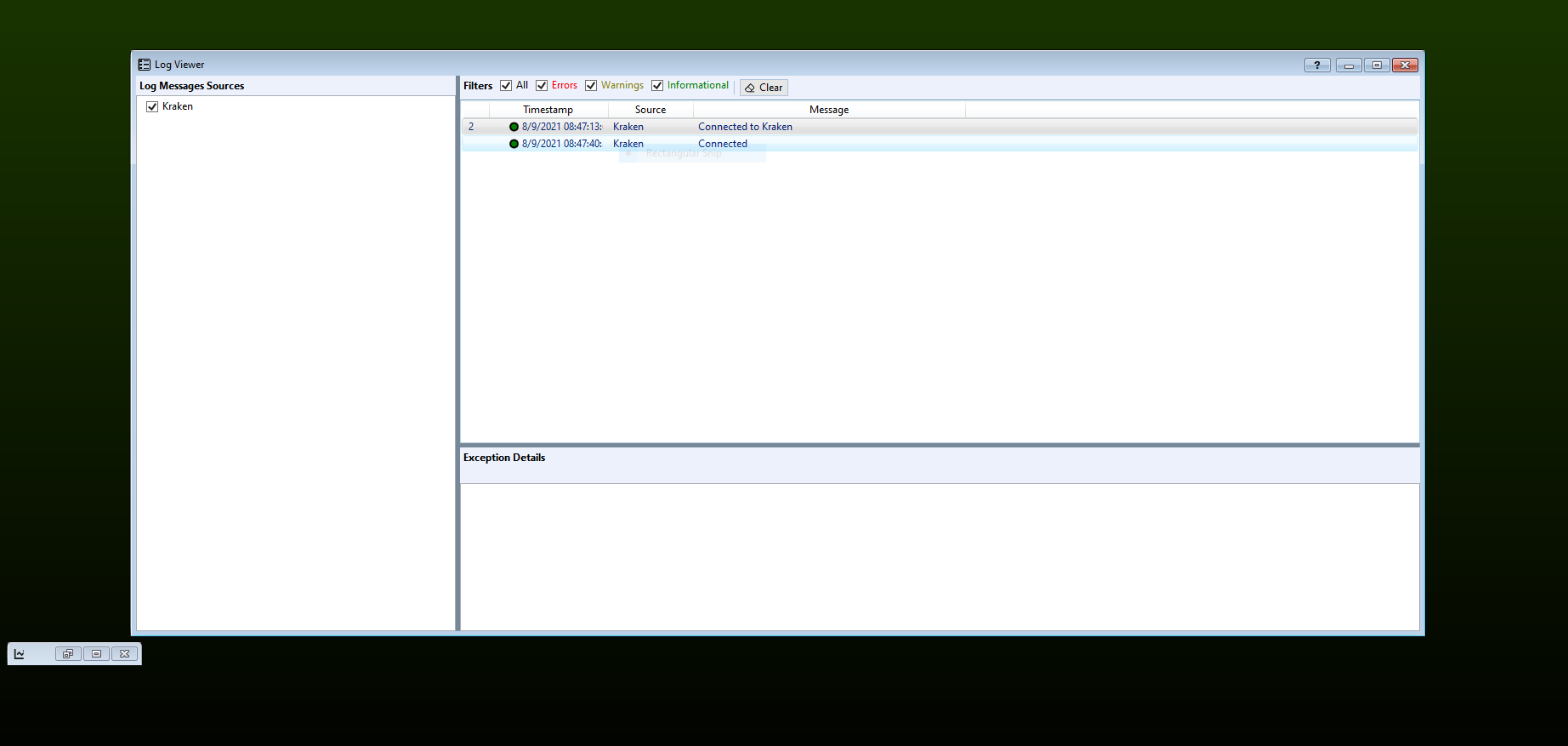
Task: Disable the Warnings filter
Action: 591,86
